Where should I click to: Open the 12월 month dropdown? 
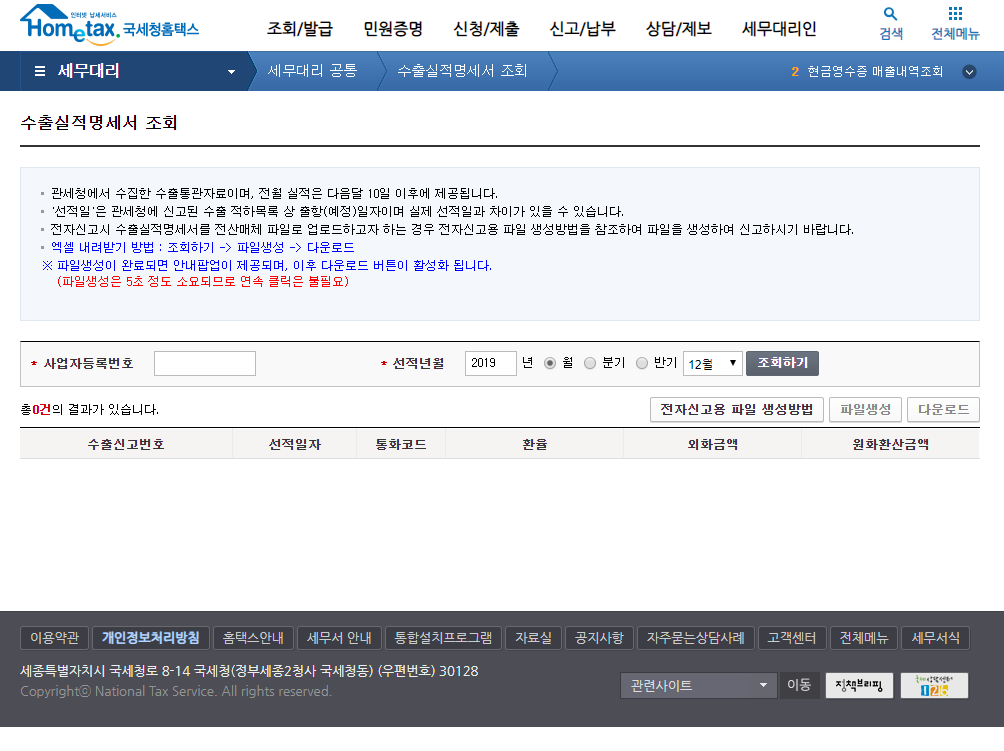point(712,364)
